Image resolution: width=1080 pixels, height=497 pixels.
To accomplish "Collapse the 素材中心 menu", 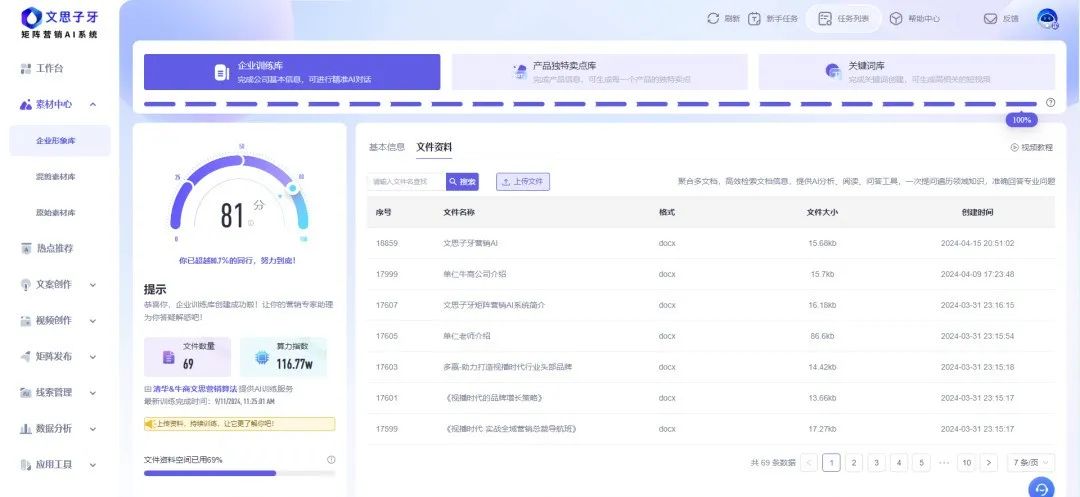I will pyautogui.click(x=93, y=105).
